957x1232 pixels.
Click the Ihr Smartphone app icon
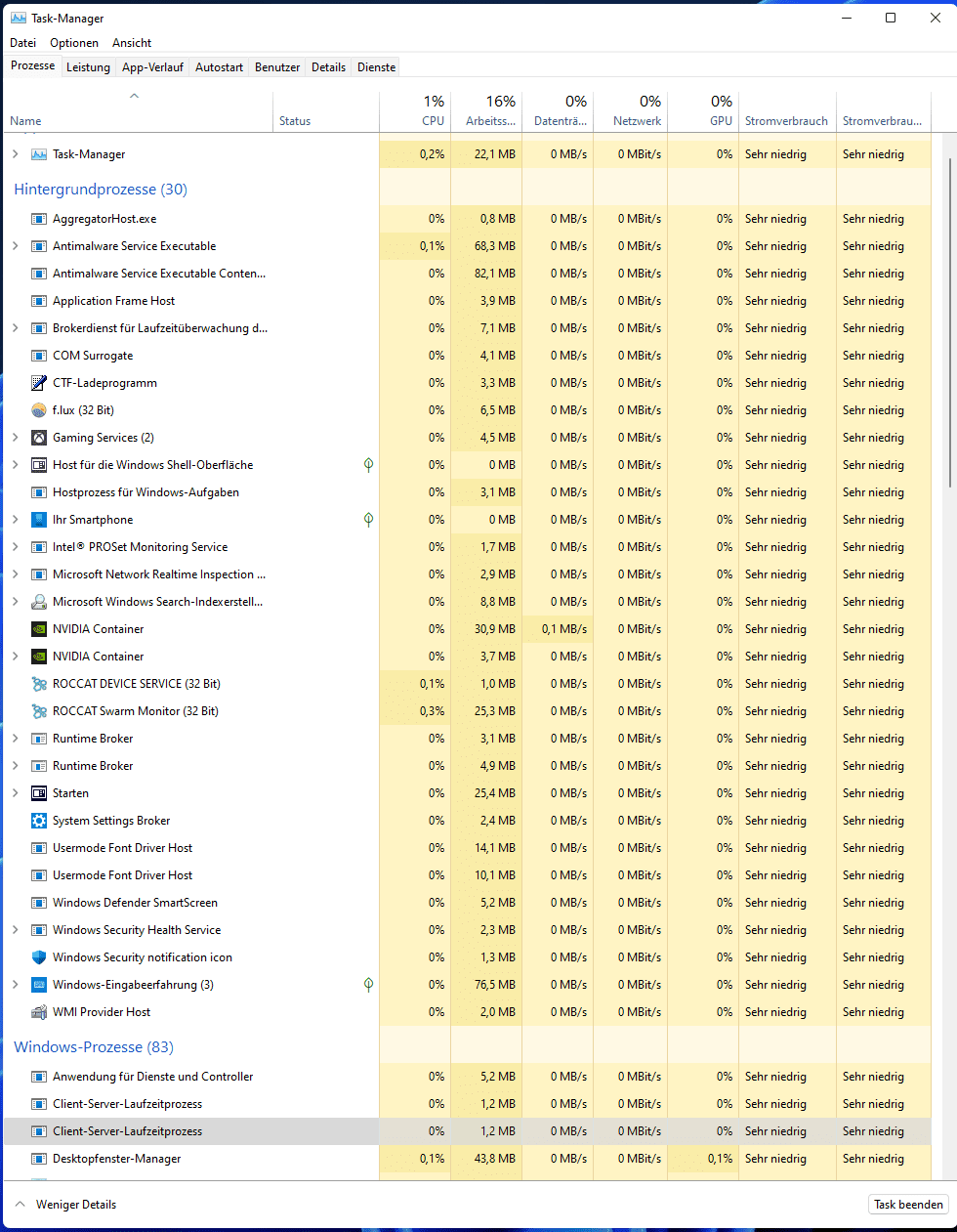pos(39,520)
